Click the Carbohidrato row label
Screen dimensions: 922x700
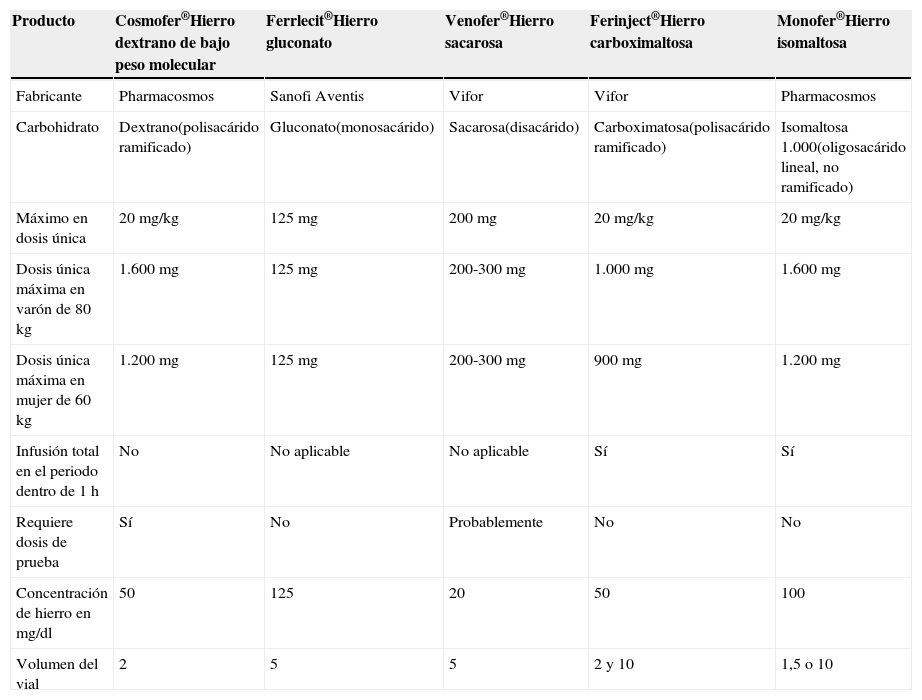[x=56, y=128]
